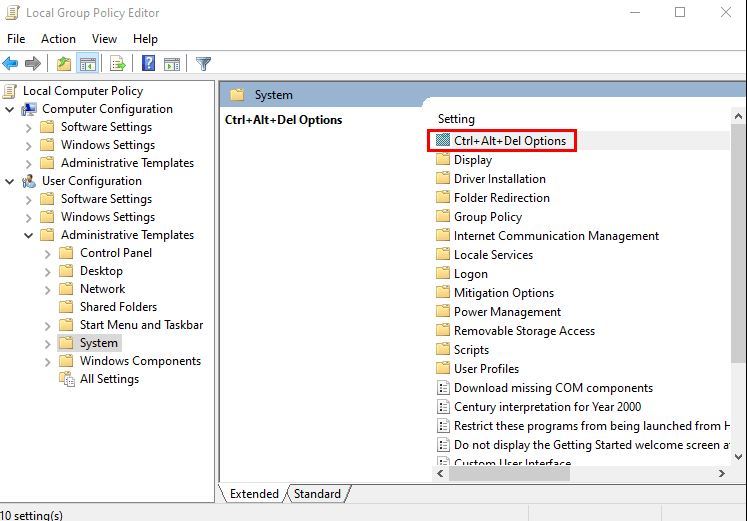The height and width of the screenshot is (521, 747).
Task: Expand Software Settings under Computer Configuration
Action: click(x=29, y=128)
